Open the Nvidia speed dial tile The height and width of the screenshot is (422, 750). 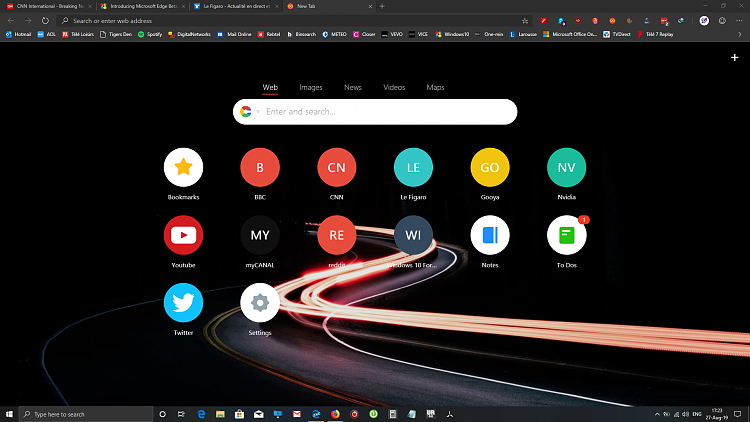pos(566,167)
